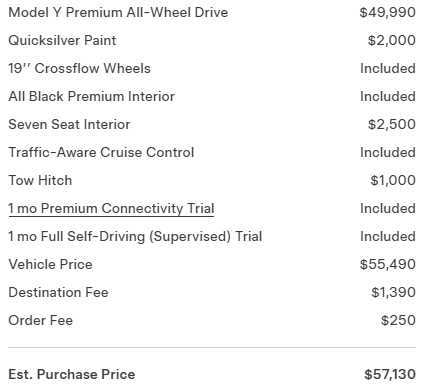Select the $1,390 destination fee amount
This screenshot has height=387, width=427.
click(393, 293)
